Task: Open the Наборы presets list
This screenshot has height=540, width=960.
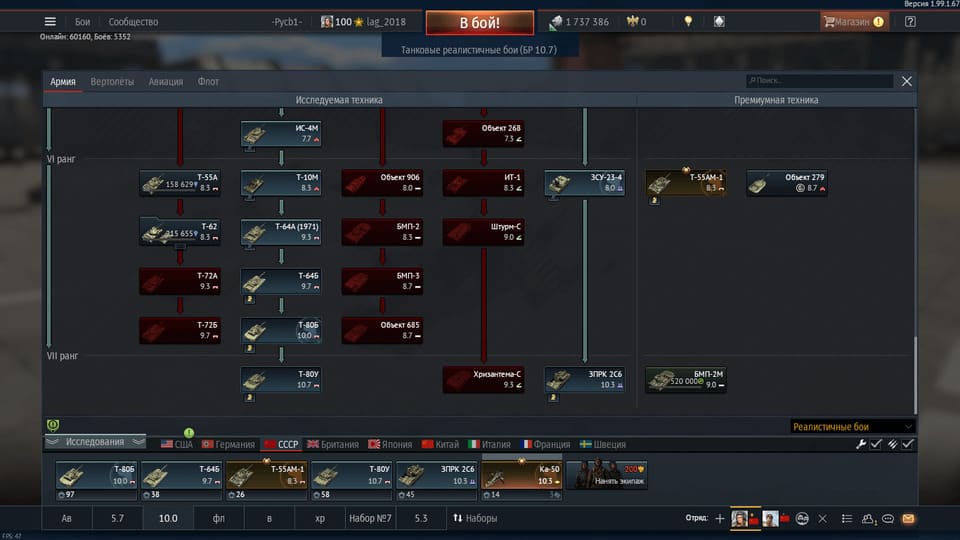Action: 475,518
